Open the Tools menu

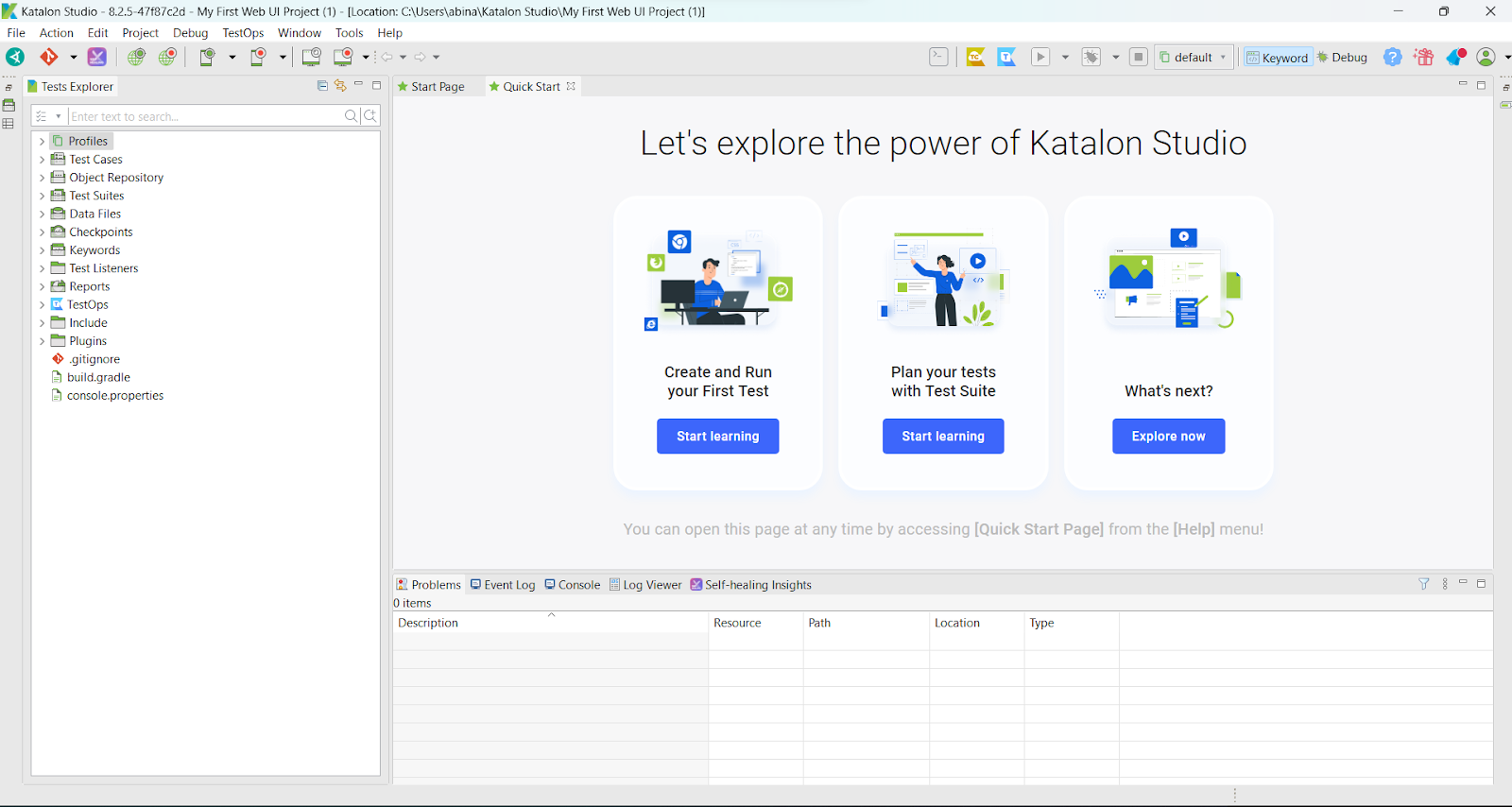click(x=349, y=33)
